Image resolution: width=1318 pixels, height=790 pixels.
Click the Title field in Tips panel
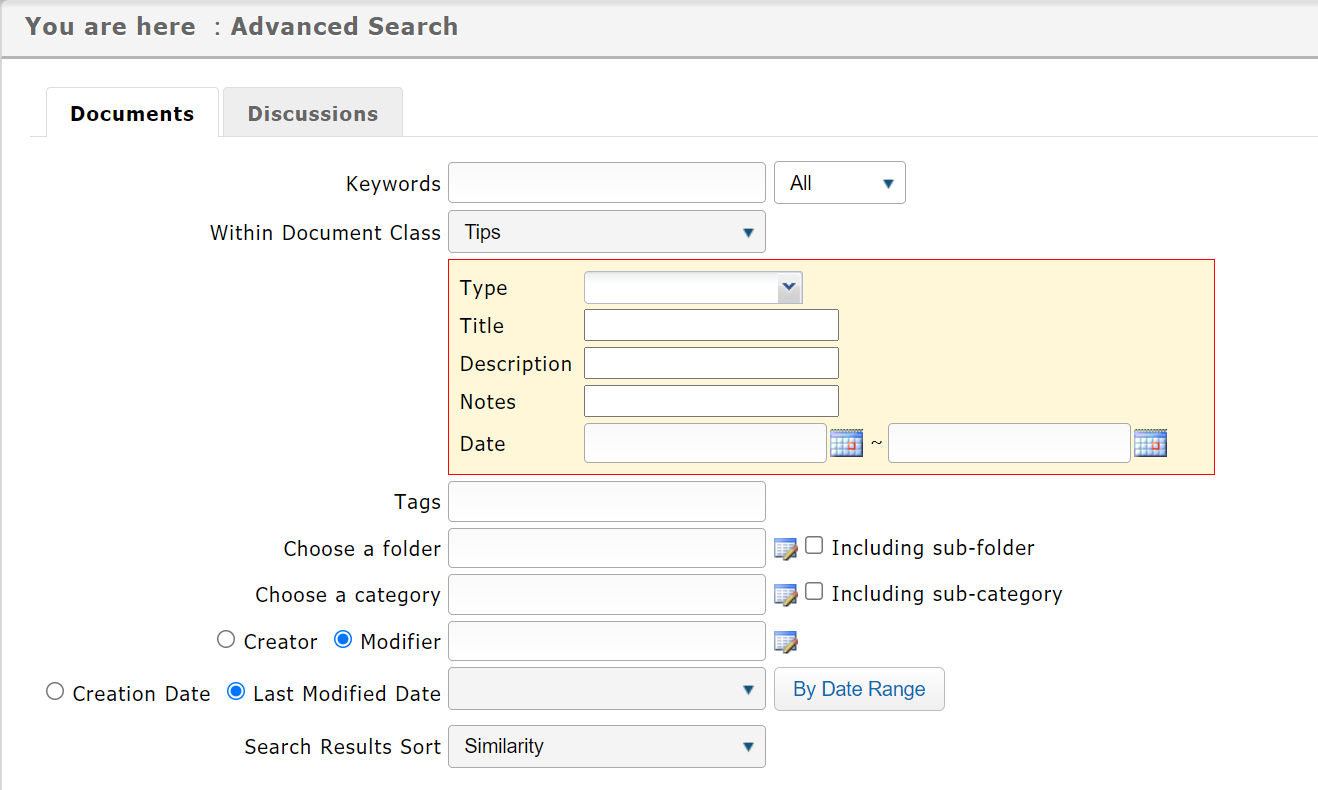pos(711,325)
